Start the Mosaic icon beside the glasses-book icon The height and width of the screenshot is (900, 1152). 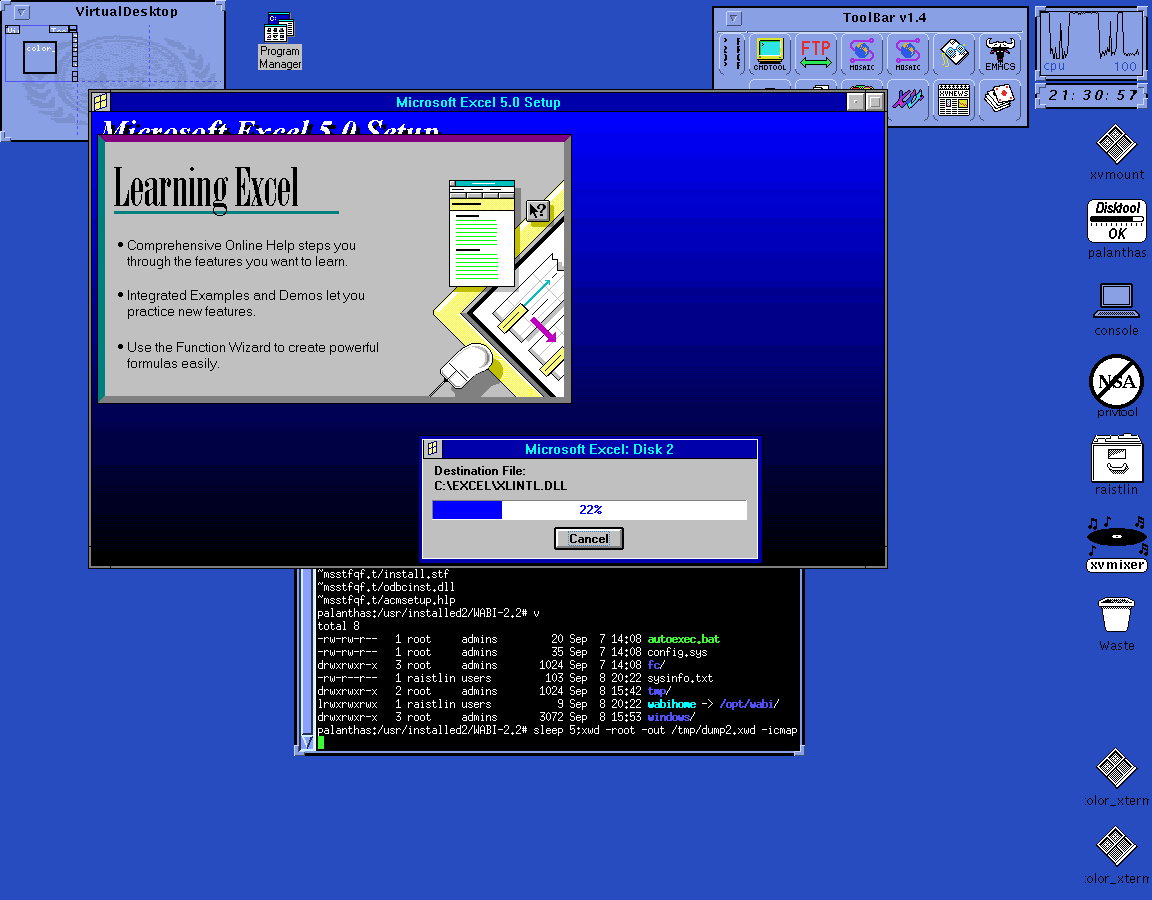(908, 54)
